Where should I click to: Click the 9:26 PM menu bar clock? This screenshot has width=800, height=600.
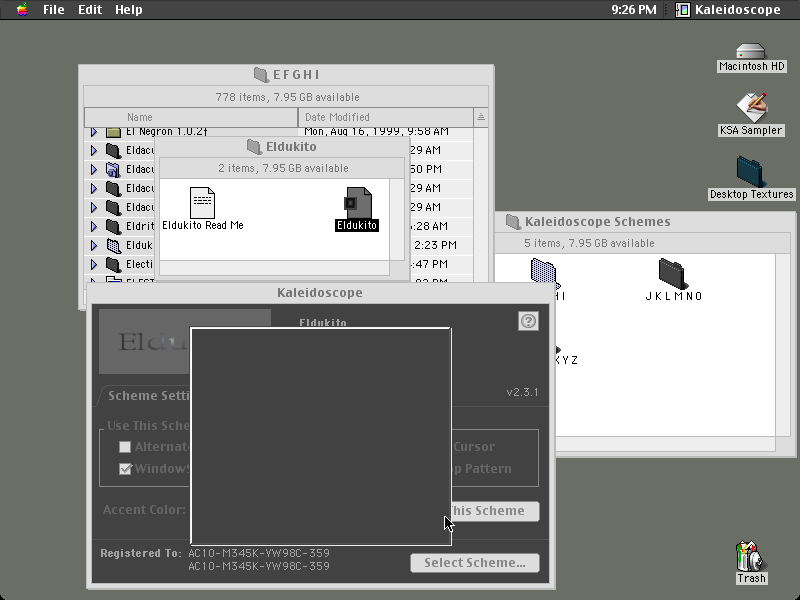tap(634, 10)
